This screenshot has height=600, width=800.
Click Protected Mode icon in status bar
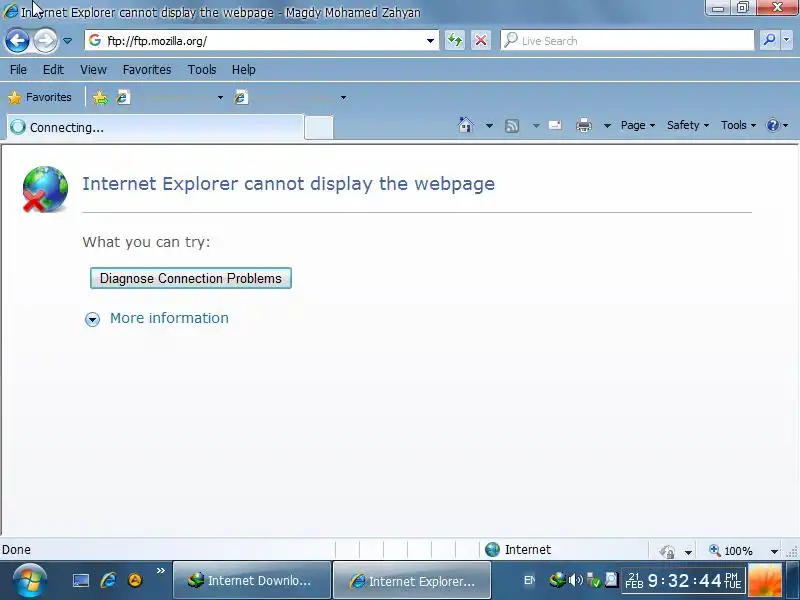point(666,551)
